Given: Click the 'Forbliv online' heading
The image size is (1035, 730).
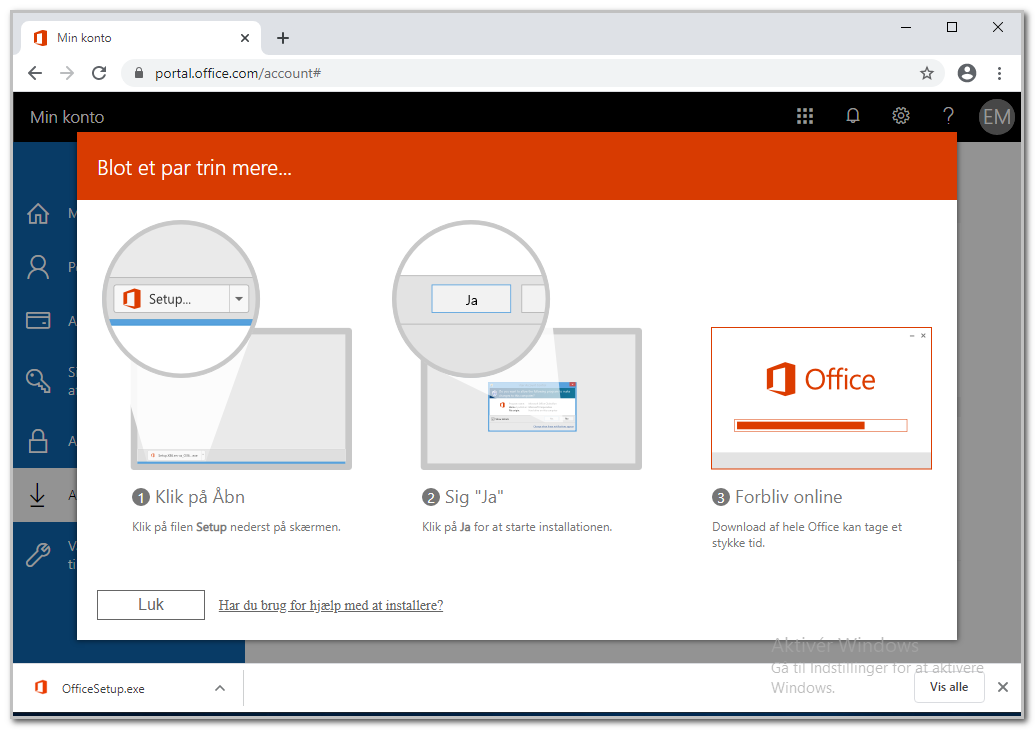Looking at the screenshot, I should (789, 497).
